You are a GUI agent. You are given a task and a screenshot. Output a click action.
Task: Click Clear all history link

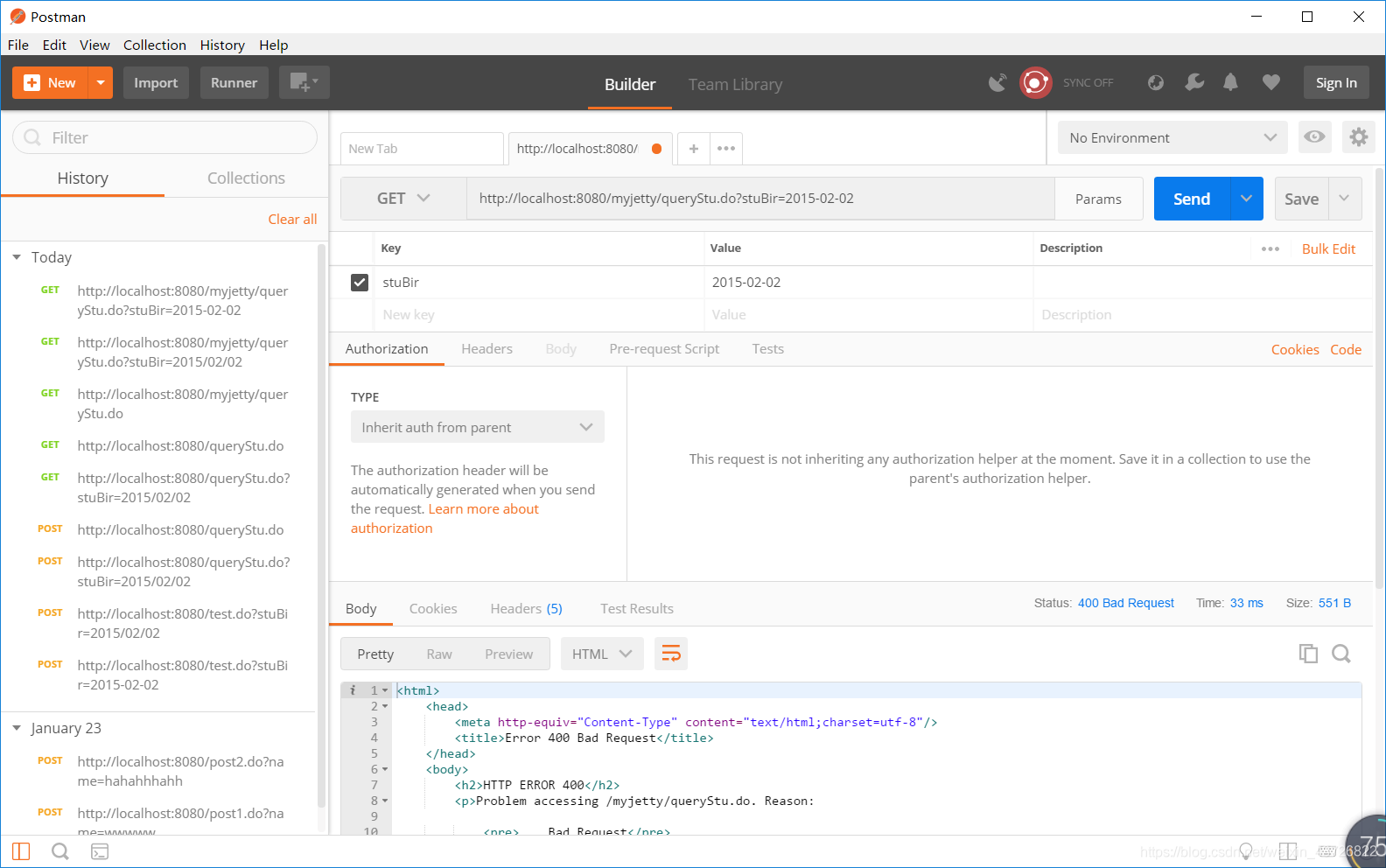pyautogui.click(x=292, y=219)
